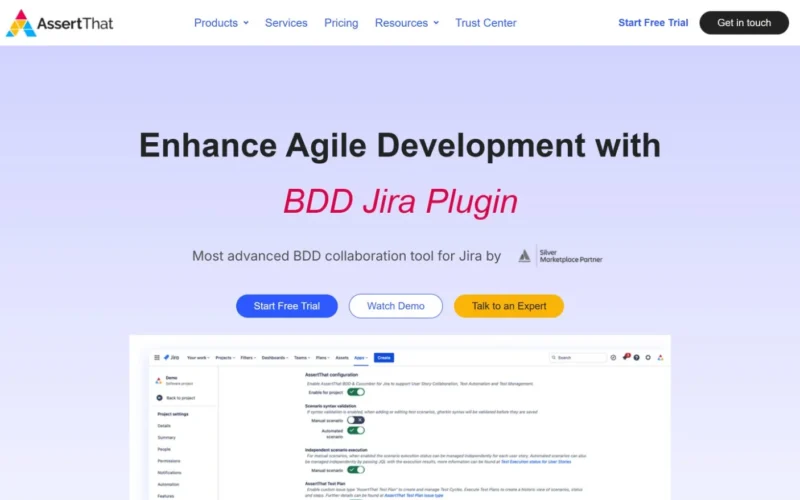Open the Jira notifications bell icon
The height and width of the screenshot is (500, 800).
coord(626,357)
